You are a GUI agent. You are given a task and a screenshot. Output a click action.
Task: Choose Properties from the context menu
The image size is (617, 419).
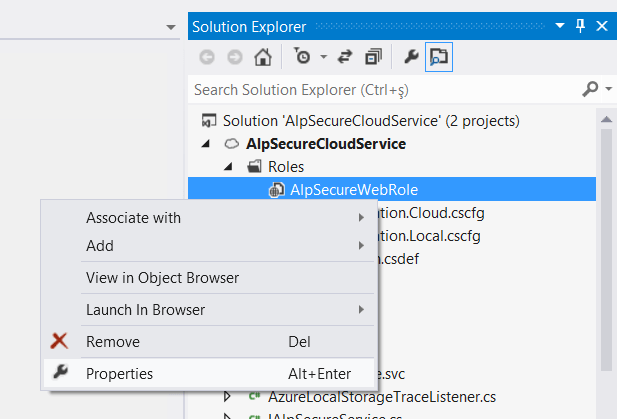tap(119, 373)
